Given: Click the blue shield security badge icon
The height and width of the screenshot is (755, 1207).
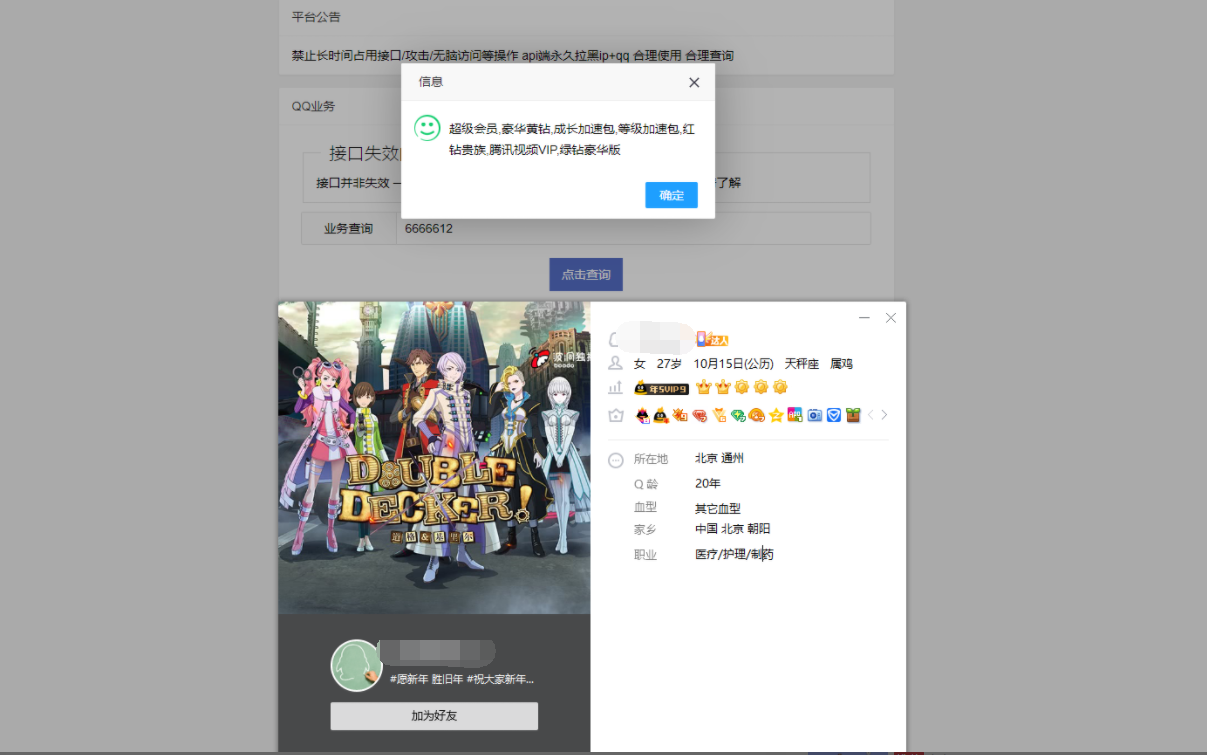Looking at the screenshot, I should [834, 414].
